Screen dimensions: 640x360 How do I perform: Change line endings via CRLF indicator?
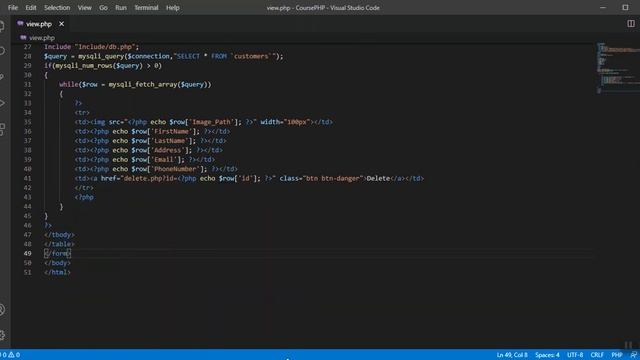[x=597, y=355]
